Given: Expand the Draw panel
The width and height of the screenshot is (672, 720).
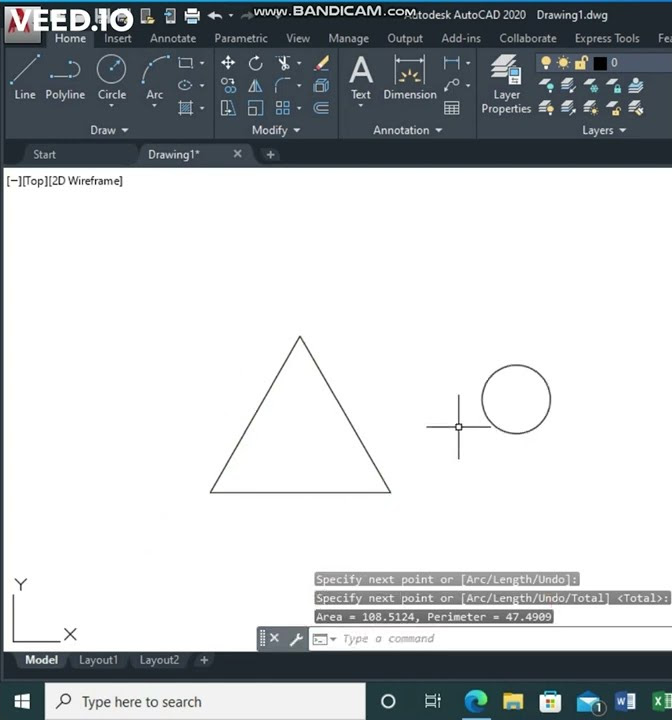Looking at the screenshot, I should pyautogui.click(x=109, y=130).
